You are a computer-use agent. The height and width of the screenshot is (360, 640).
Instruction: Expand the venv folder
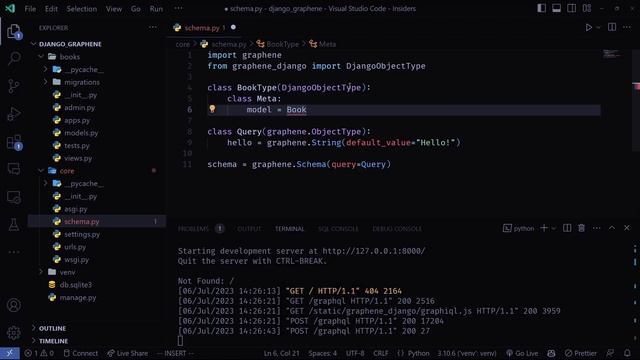(x=41, y=272)
